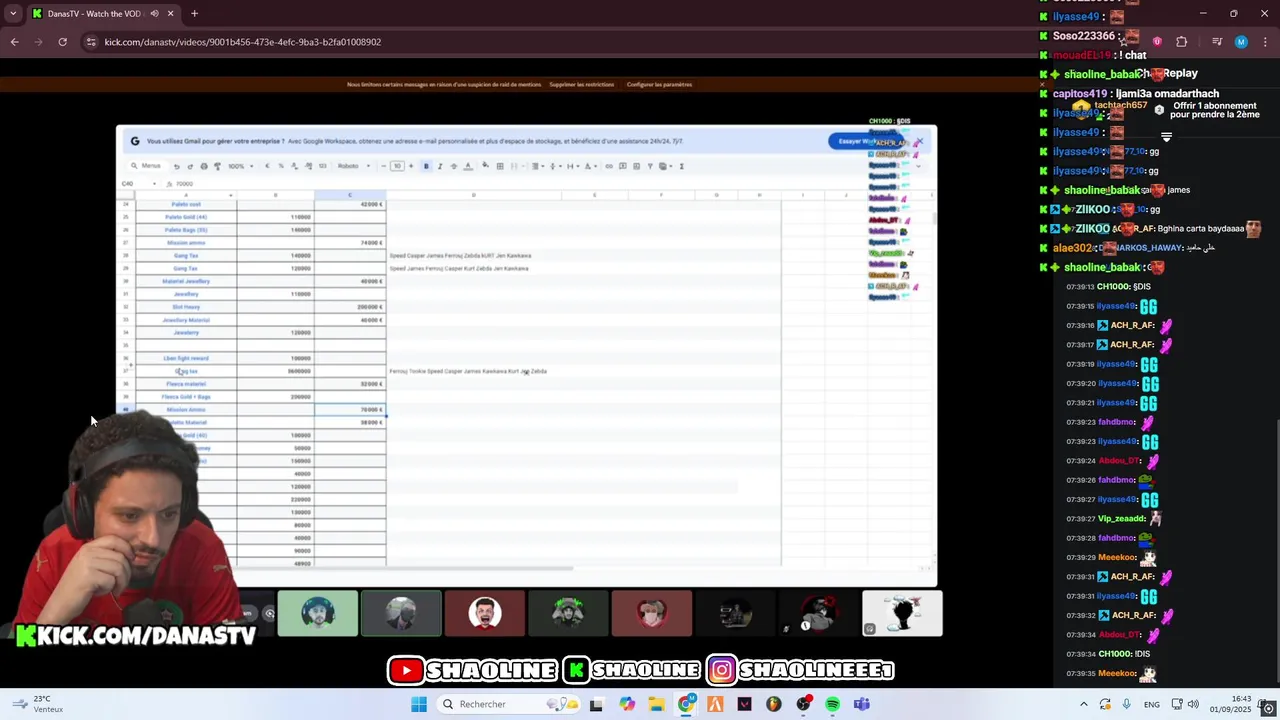
Task: Open the Chrome three-dot menu
Action: click(1264, 42)
